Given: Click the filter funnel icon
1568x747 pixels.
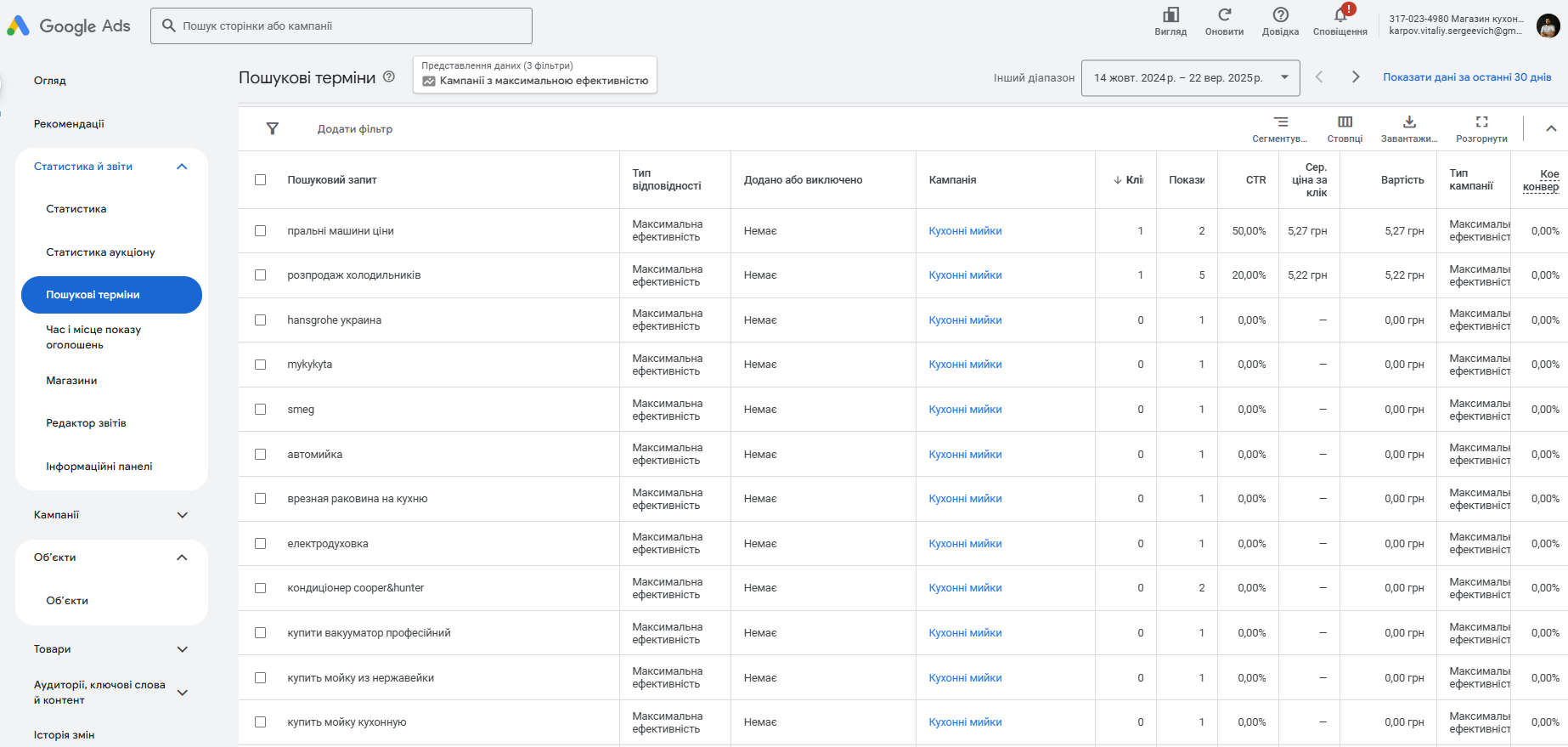Looking at the screenshot, I should 273,129.
